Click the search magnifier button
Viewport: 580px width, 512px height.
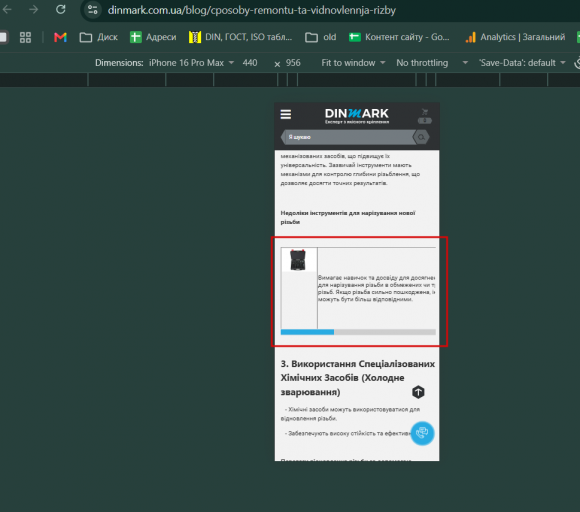pos(421,137)
